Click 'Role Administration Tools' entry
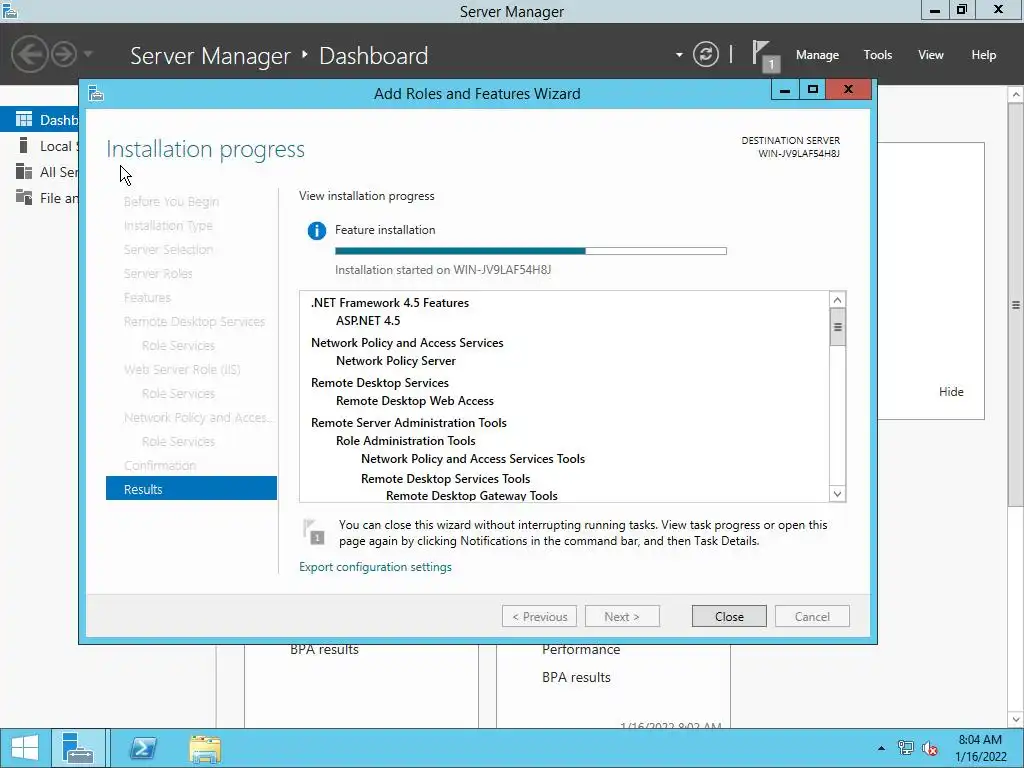The height and width of the screenshot is (768, 1024). point(406,441)
